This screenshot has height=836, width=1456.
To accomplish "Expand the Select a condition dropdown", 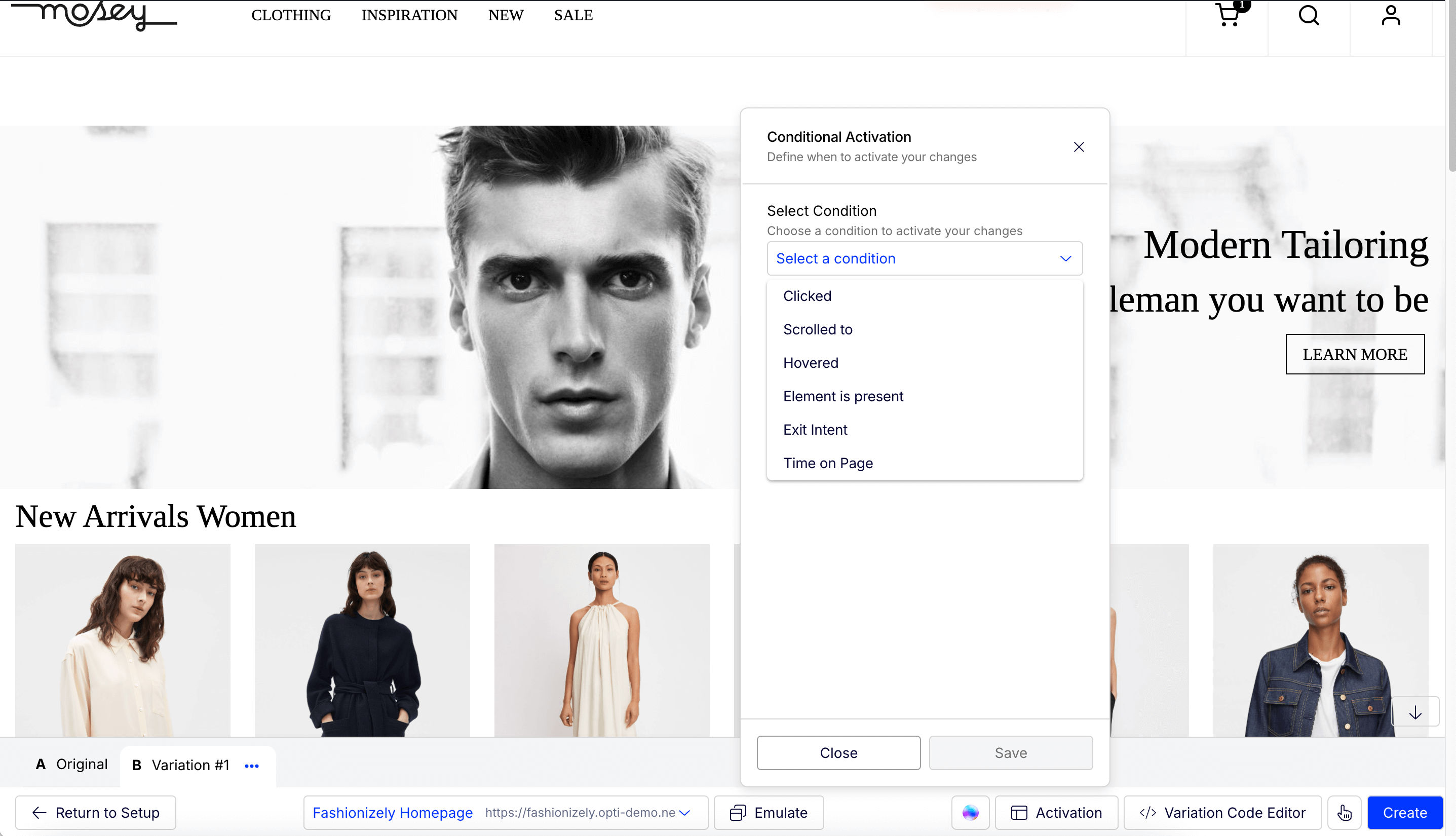I will (x=925, y=258).
